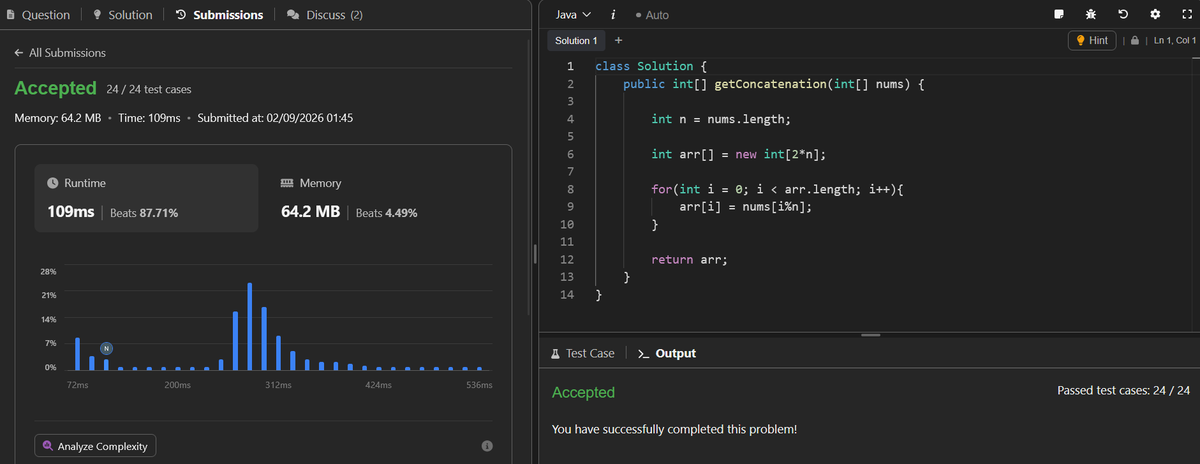Click 'You have successfully completed this problem!' message
Screen dimensions: 1200x464
[x=675, y=428]
